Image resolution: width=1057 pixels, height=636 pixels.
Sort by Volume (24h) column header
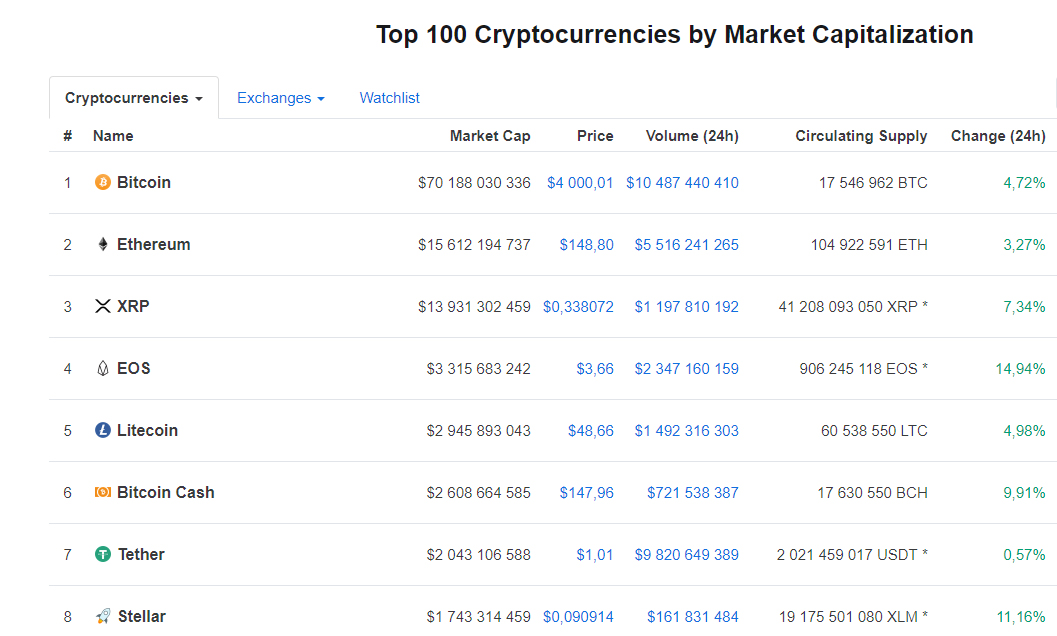point(692,136)
